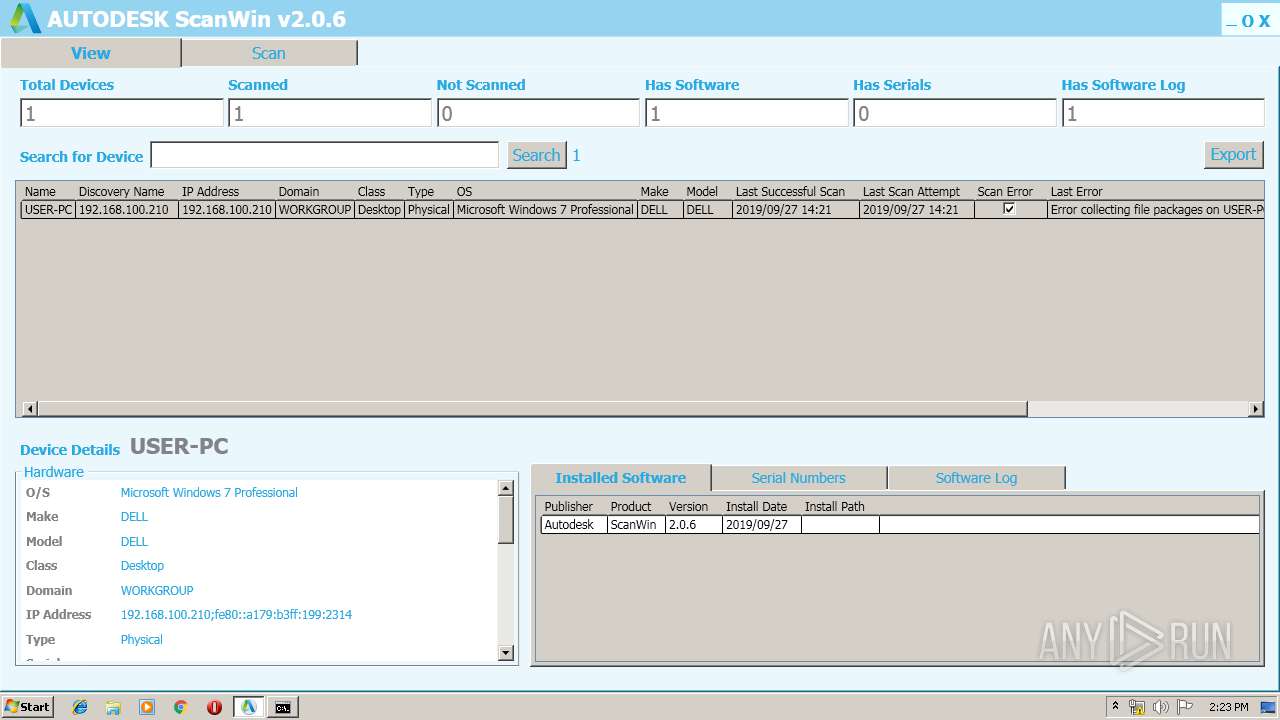Select the Error collecting file packages cell
Image resolution: width=1280 pixels, height=720 pixels.
tap(1156, 210)
